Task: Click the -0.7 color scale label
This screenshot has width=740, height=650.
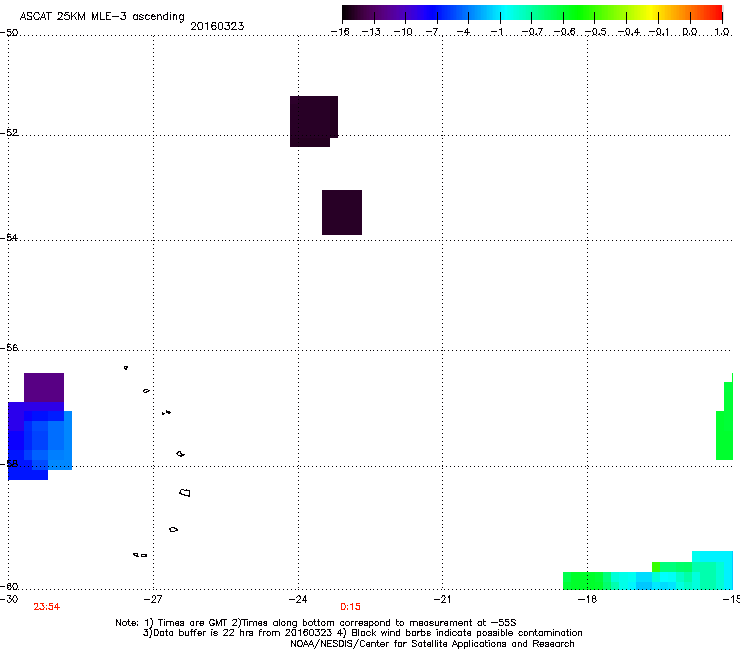Action: [532, 32]
